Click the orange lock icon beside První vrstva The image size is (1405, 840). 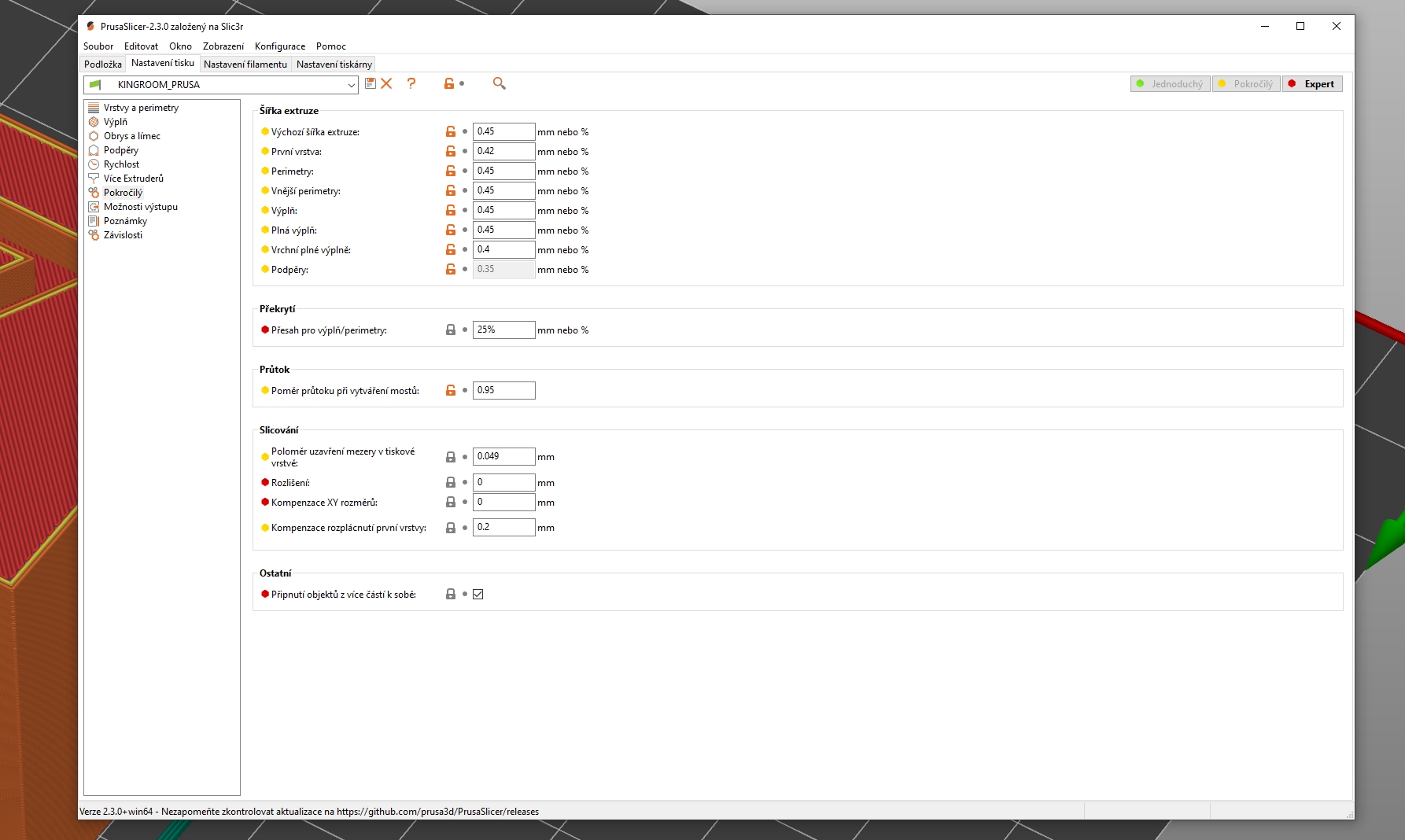click(x=451, y=151)
